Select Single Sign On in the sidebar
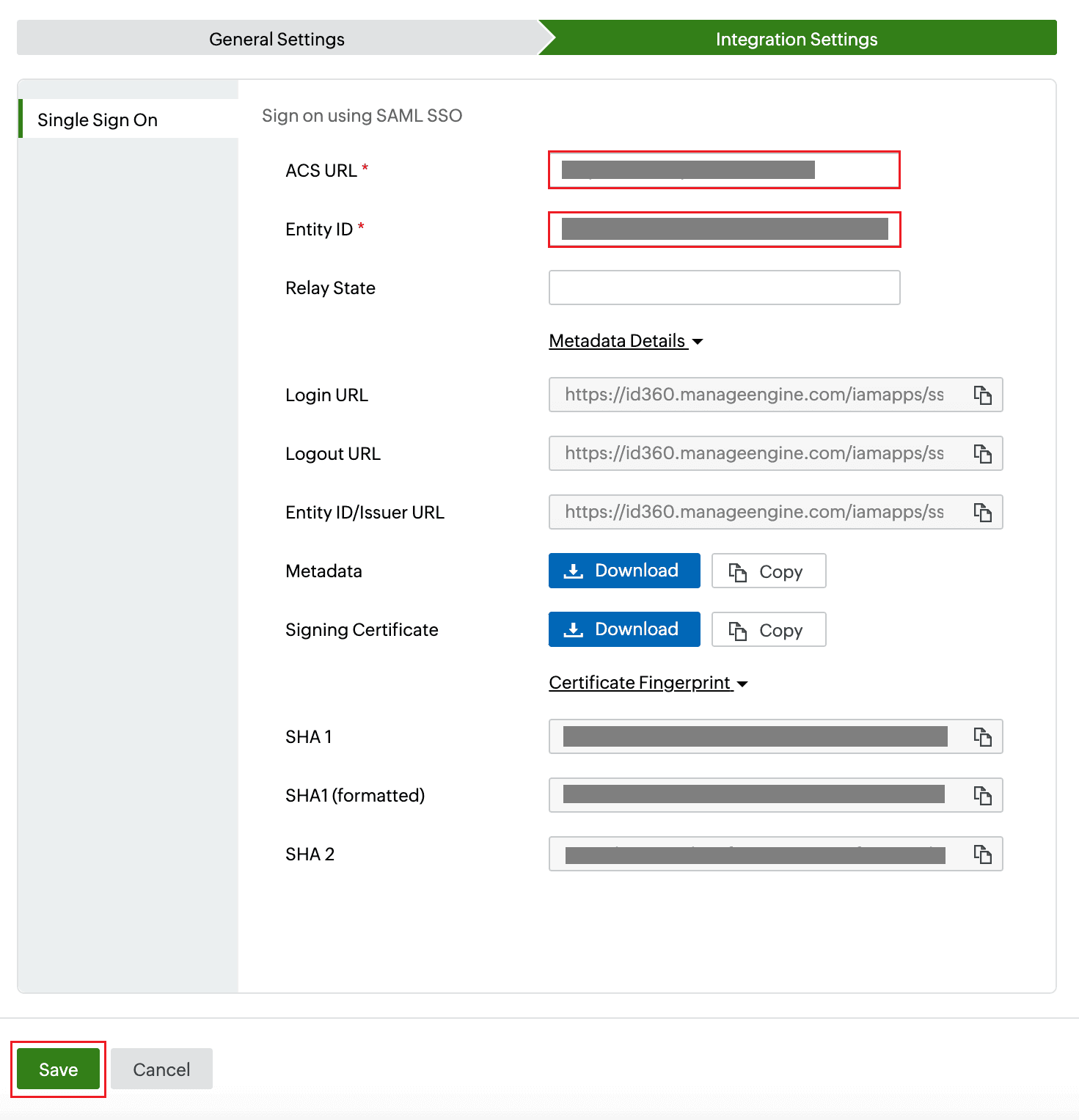1079x1120 pixels. point(128,119)
